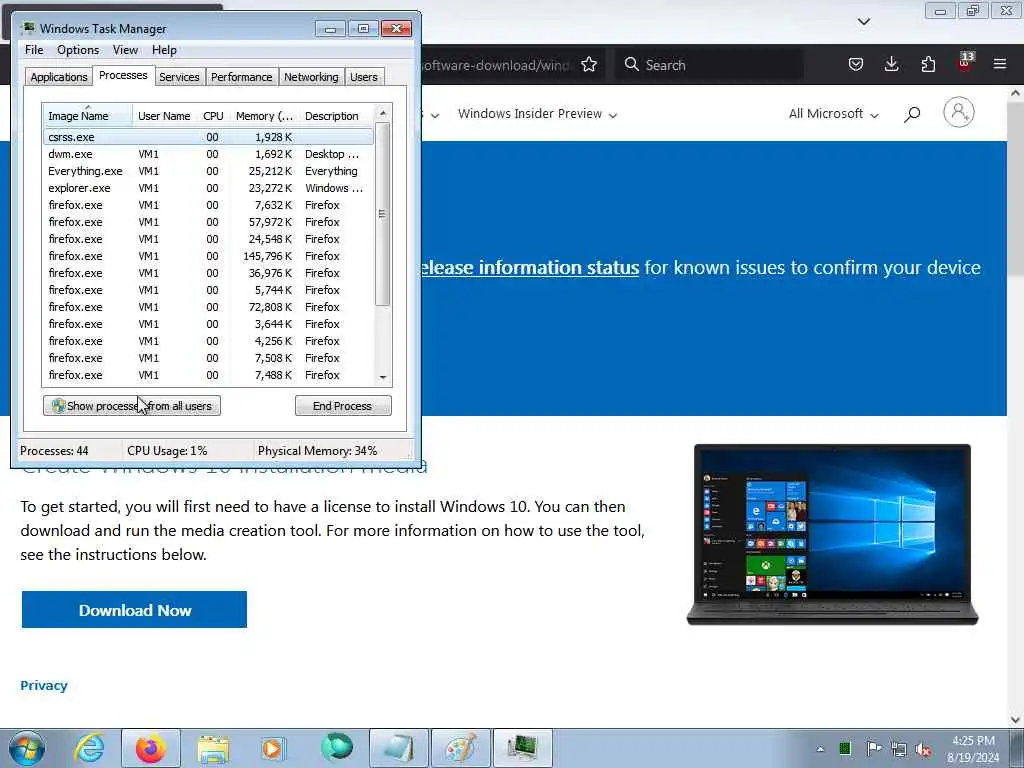Select firefox.exe row using 57,972 K

click(208, 222)
